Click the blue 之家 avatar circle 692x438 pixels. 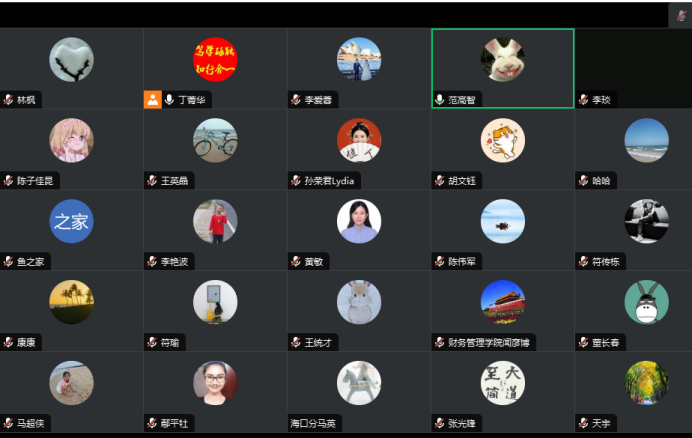pyautogui.click(x=71, y=221)
